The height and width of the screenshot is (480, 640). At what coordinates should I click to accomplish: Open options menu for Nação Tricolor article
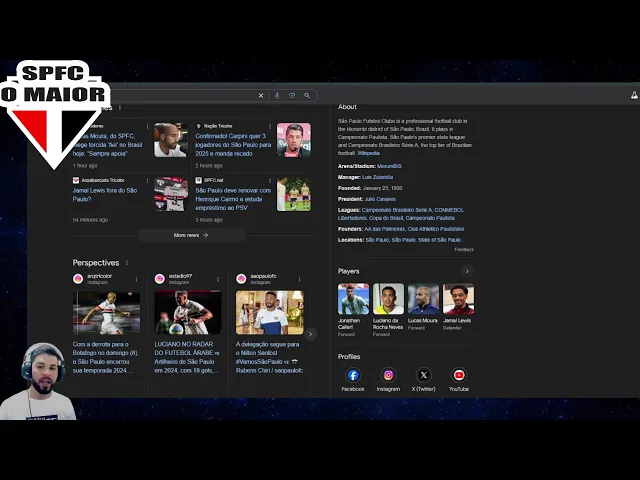[x=270, y=126]
